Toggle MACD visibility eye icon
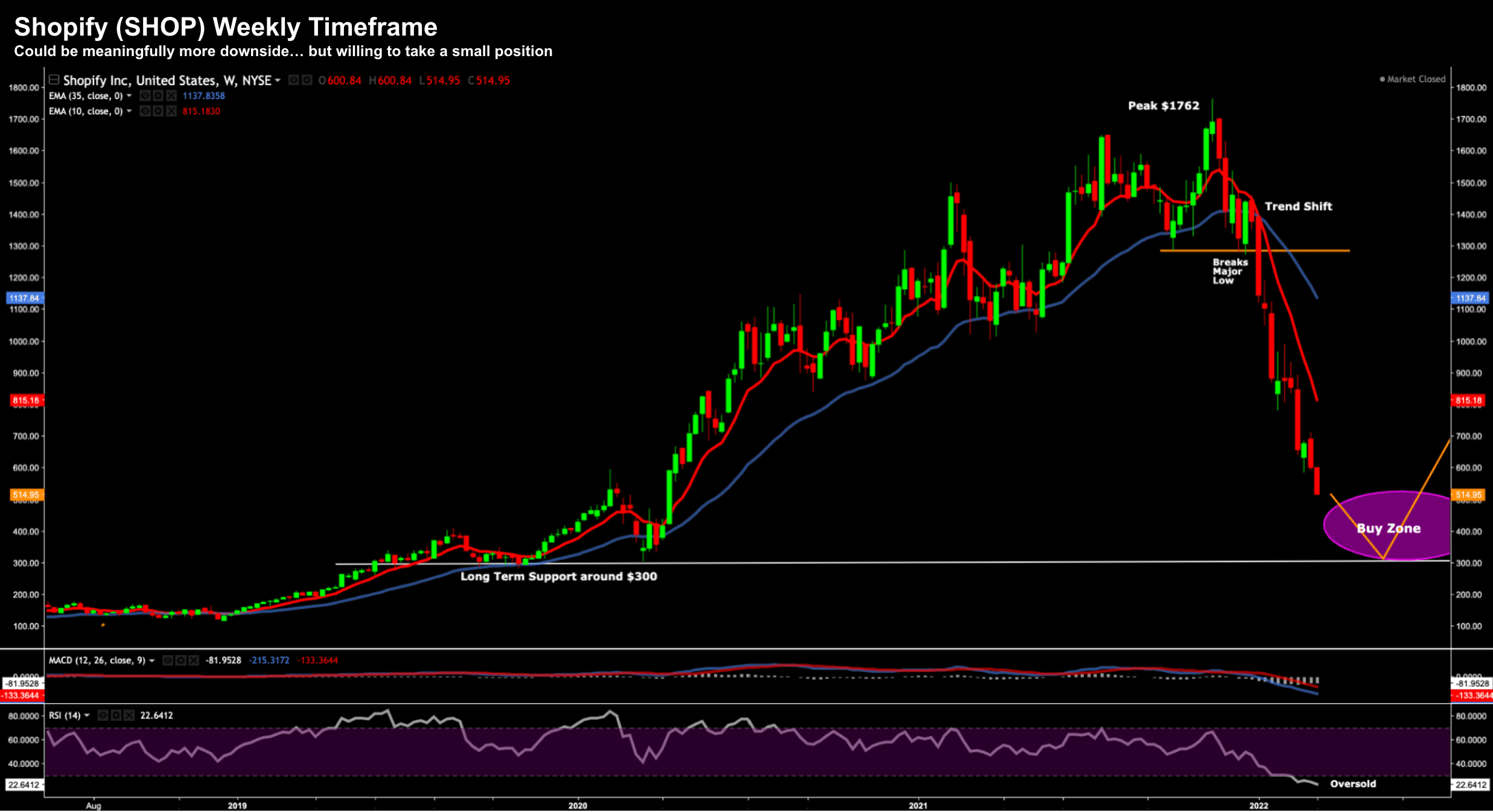Viewport: 1493px width, 812px height. coord(168,661)
